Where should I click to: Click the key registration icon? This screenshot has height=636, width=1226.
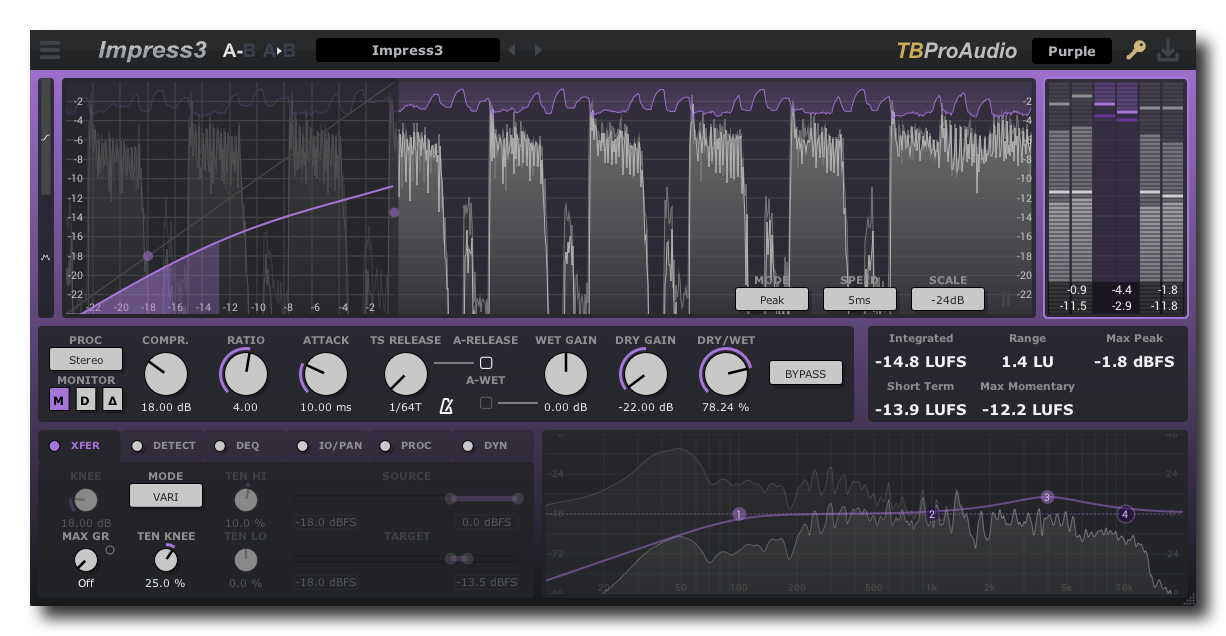pyautogui.click(x=1135, y=49)
